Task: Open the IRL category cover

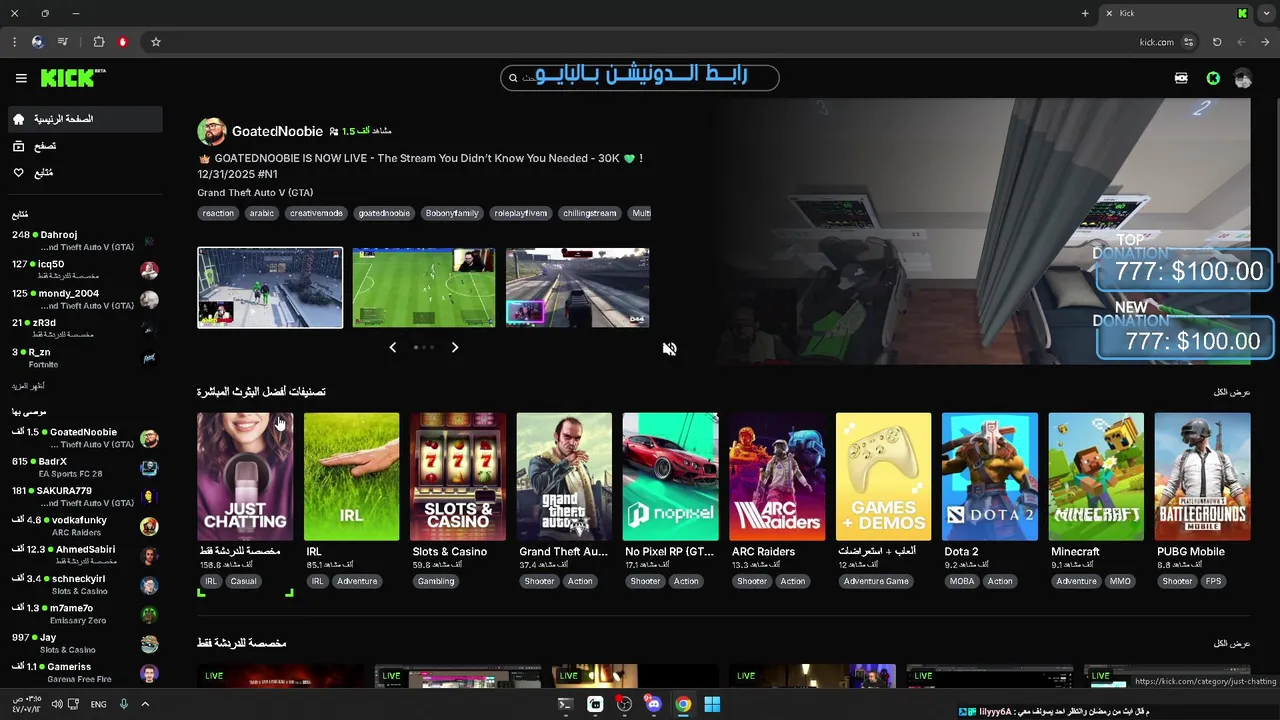Action: [x=351, y=476]
